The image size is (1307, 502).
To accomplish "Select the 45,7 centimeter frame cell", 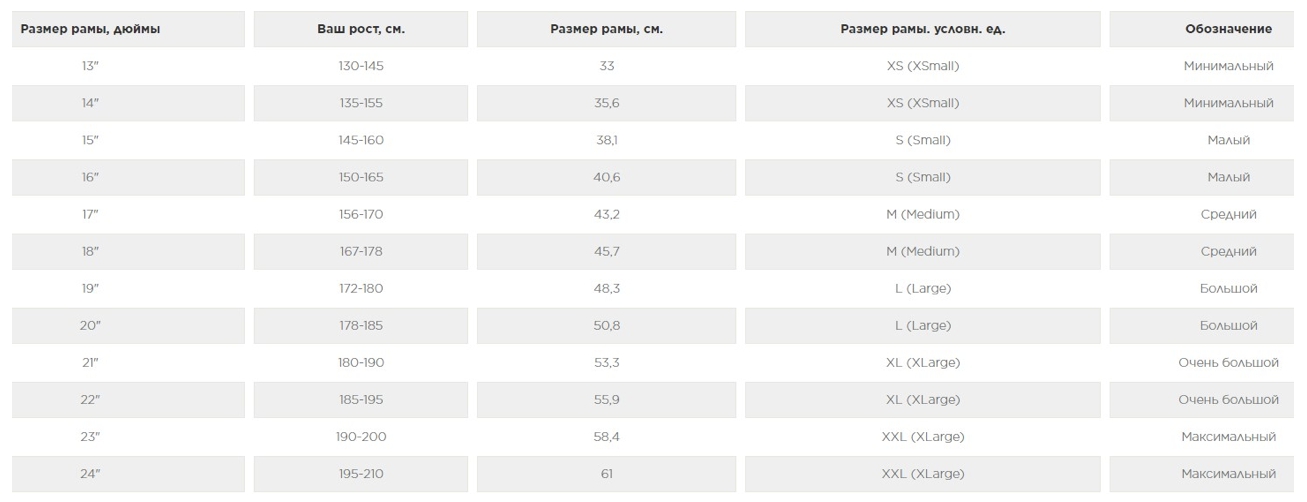I will pyautogui.click(x=606, y=251).
